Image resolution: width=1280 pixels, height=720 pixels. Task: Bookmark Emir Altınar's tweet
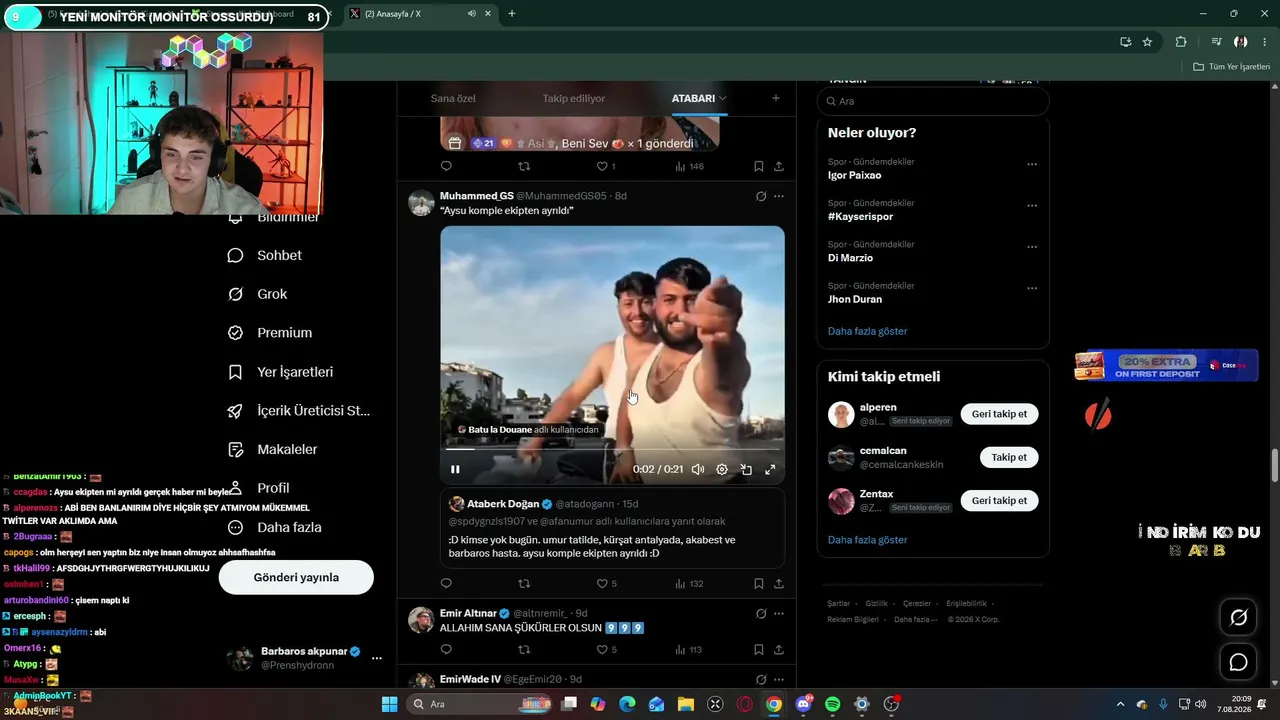[x=759, y=650]
